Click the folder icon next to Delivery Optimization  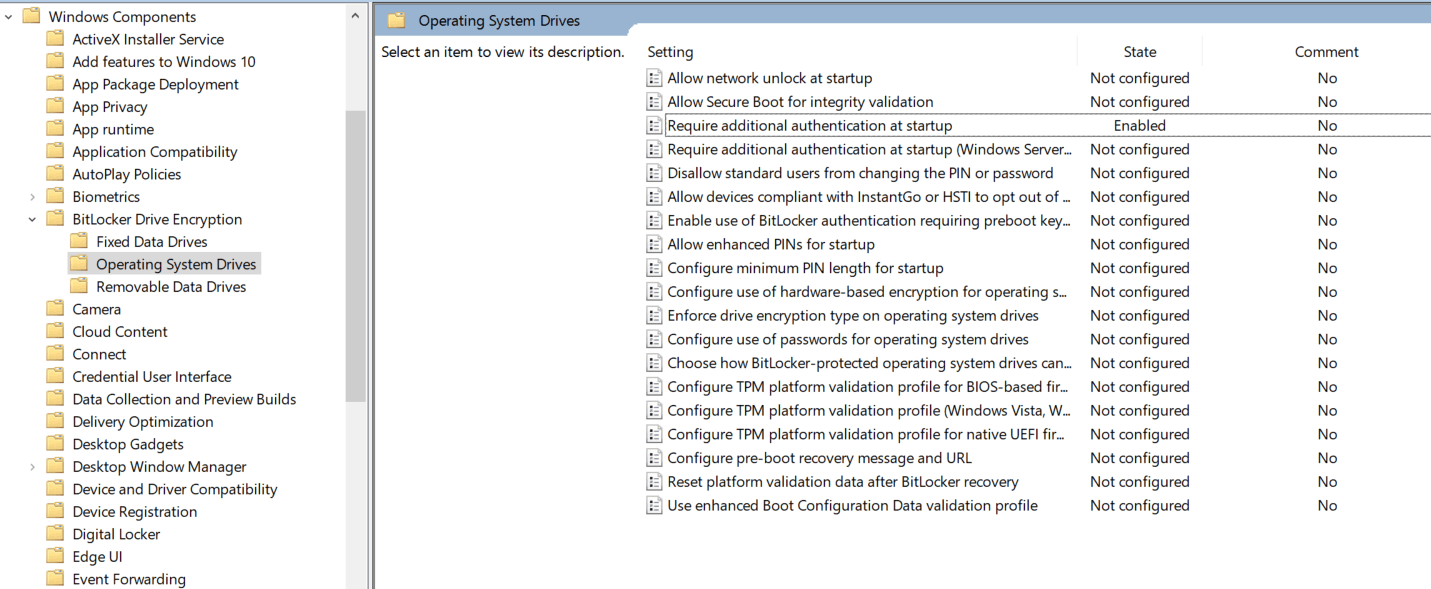[55, 422]
